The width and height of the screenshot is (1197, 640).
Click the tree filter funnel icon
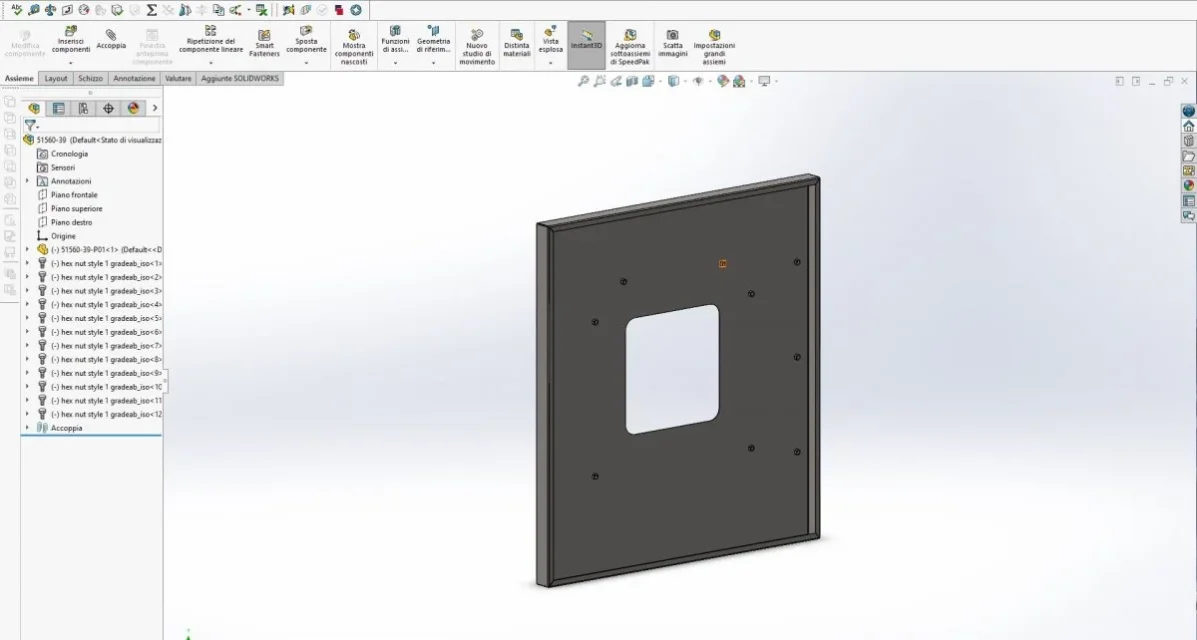click(x=31, y=125)
